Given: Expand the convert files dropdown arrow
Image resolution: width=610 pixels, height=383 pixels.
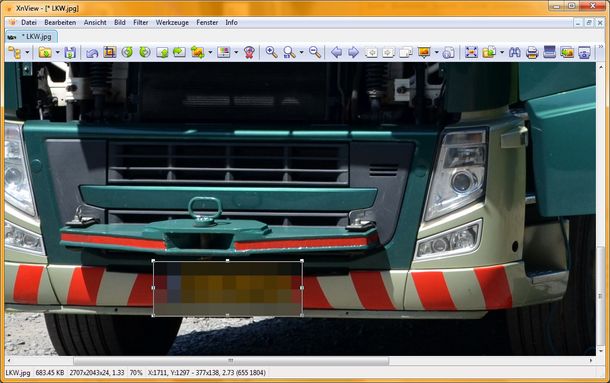Looking at the screenshot, I should pos(502,52).
